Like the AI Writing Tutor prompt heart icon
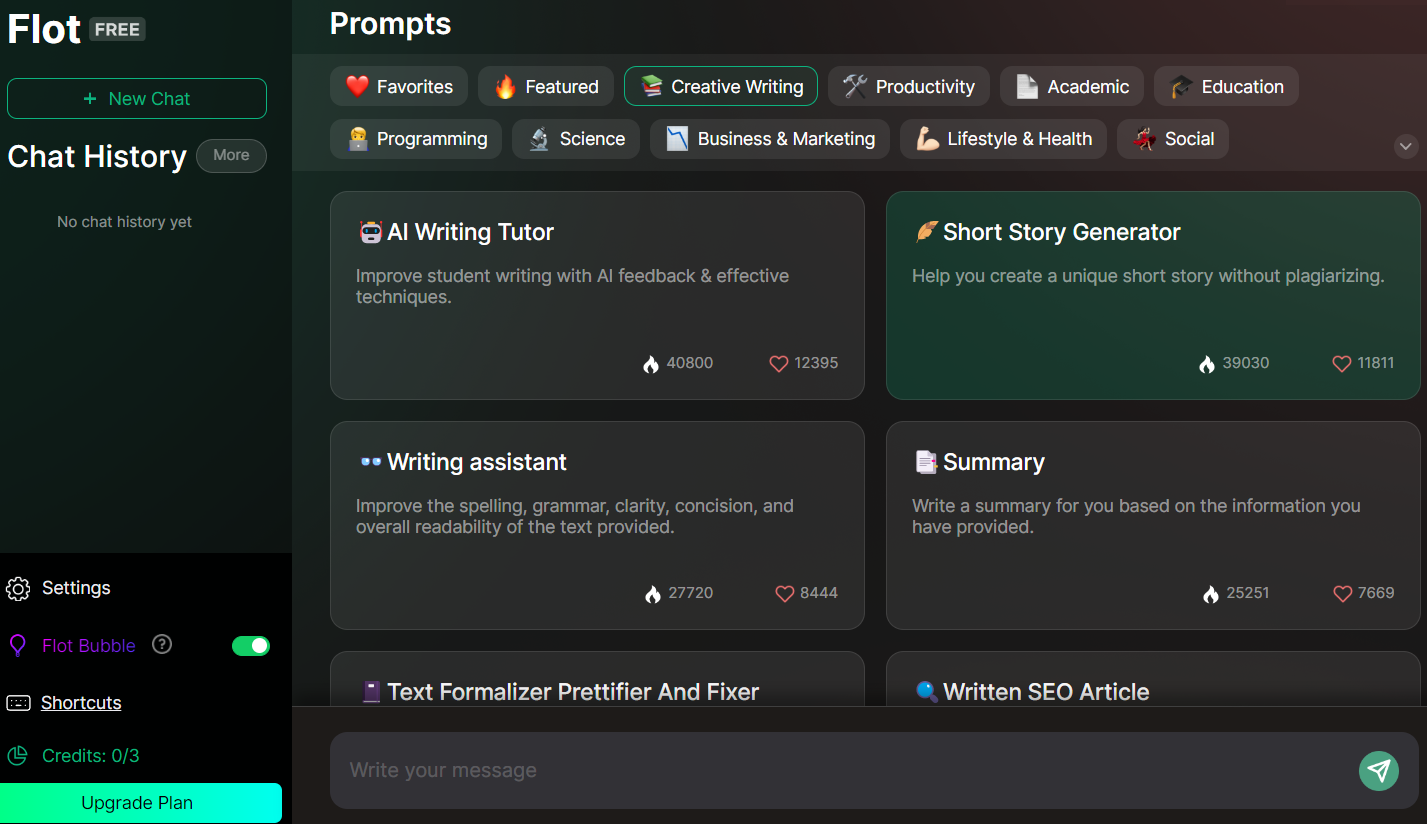Viewport: 1427px width, 824px height. [x=779, y=364]
